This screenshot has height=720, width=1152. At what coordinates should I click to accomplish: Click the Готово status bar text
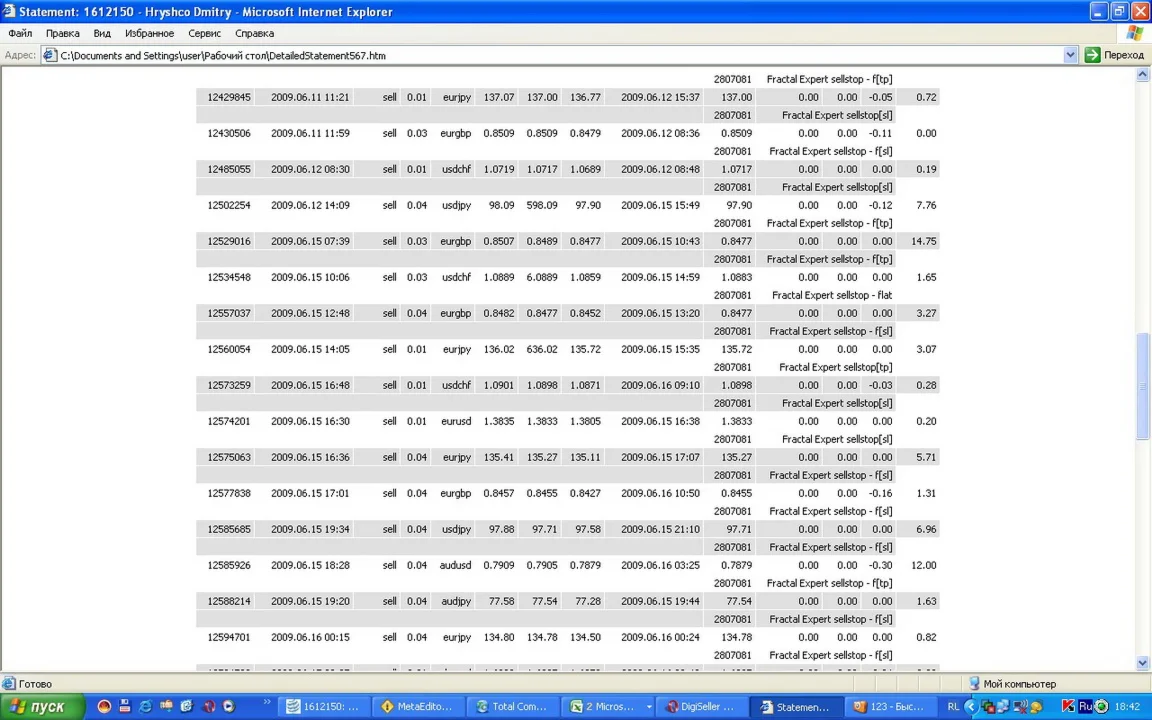point(35,683)
